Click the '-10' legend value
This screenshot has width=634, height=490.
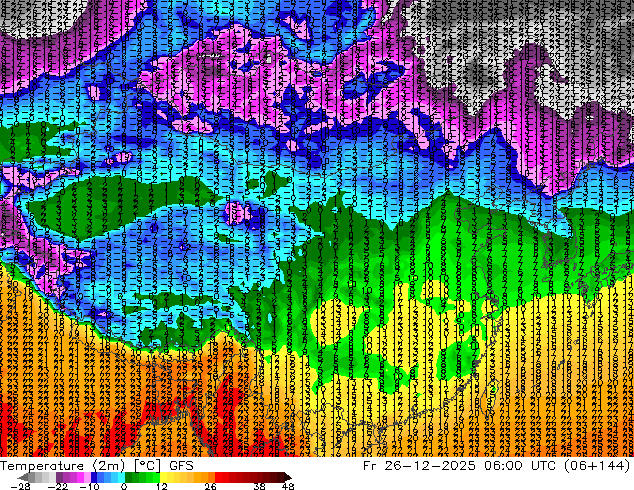point(89,486)
